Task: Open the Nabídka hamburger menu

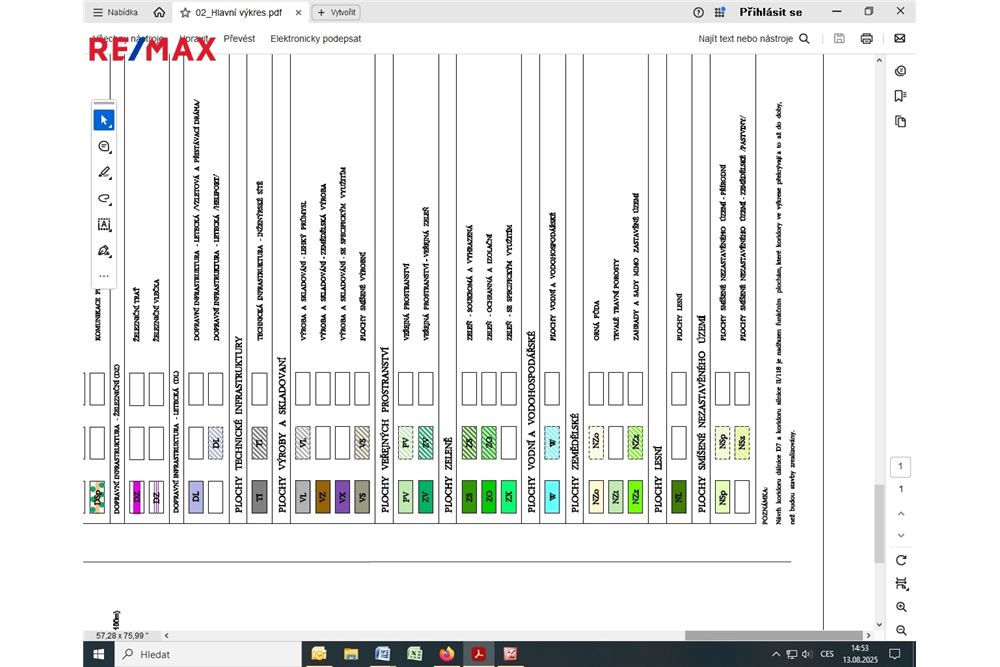Action: point(116,13)
